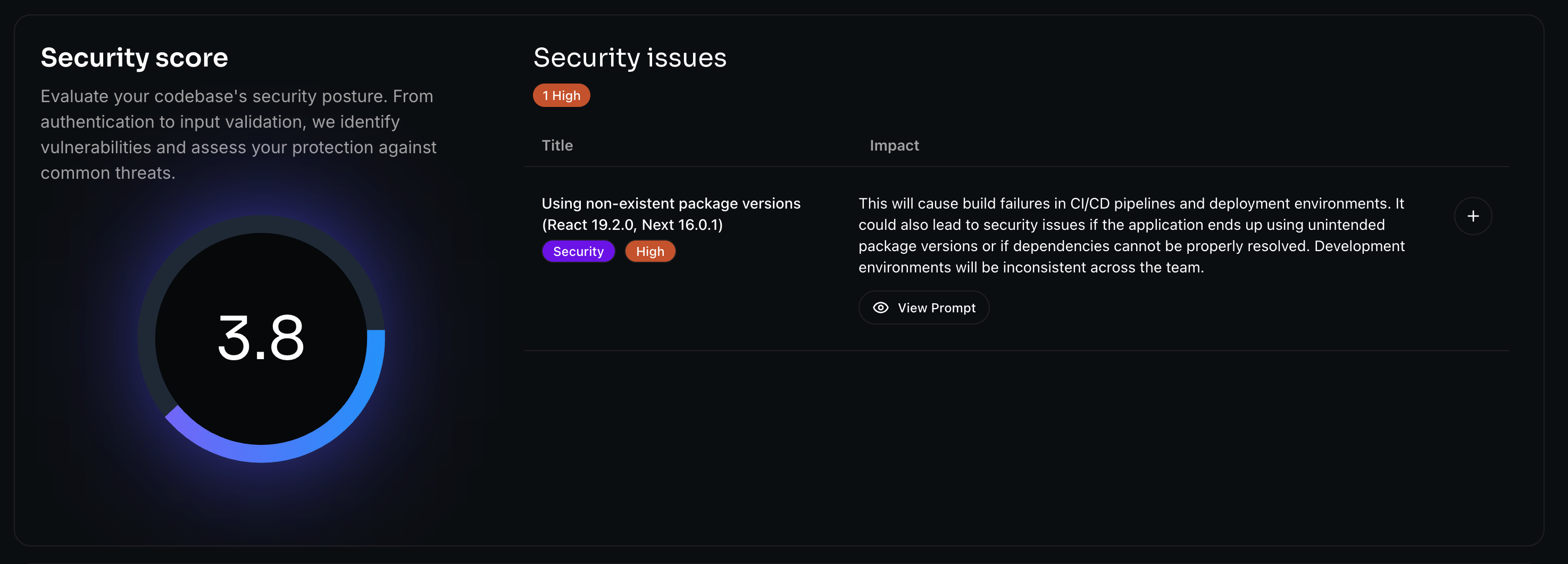Viewport: 1568px width, 564px height.
Task: Click the Impact column header
Action: coord(894,145)
